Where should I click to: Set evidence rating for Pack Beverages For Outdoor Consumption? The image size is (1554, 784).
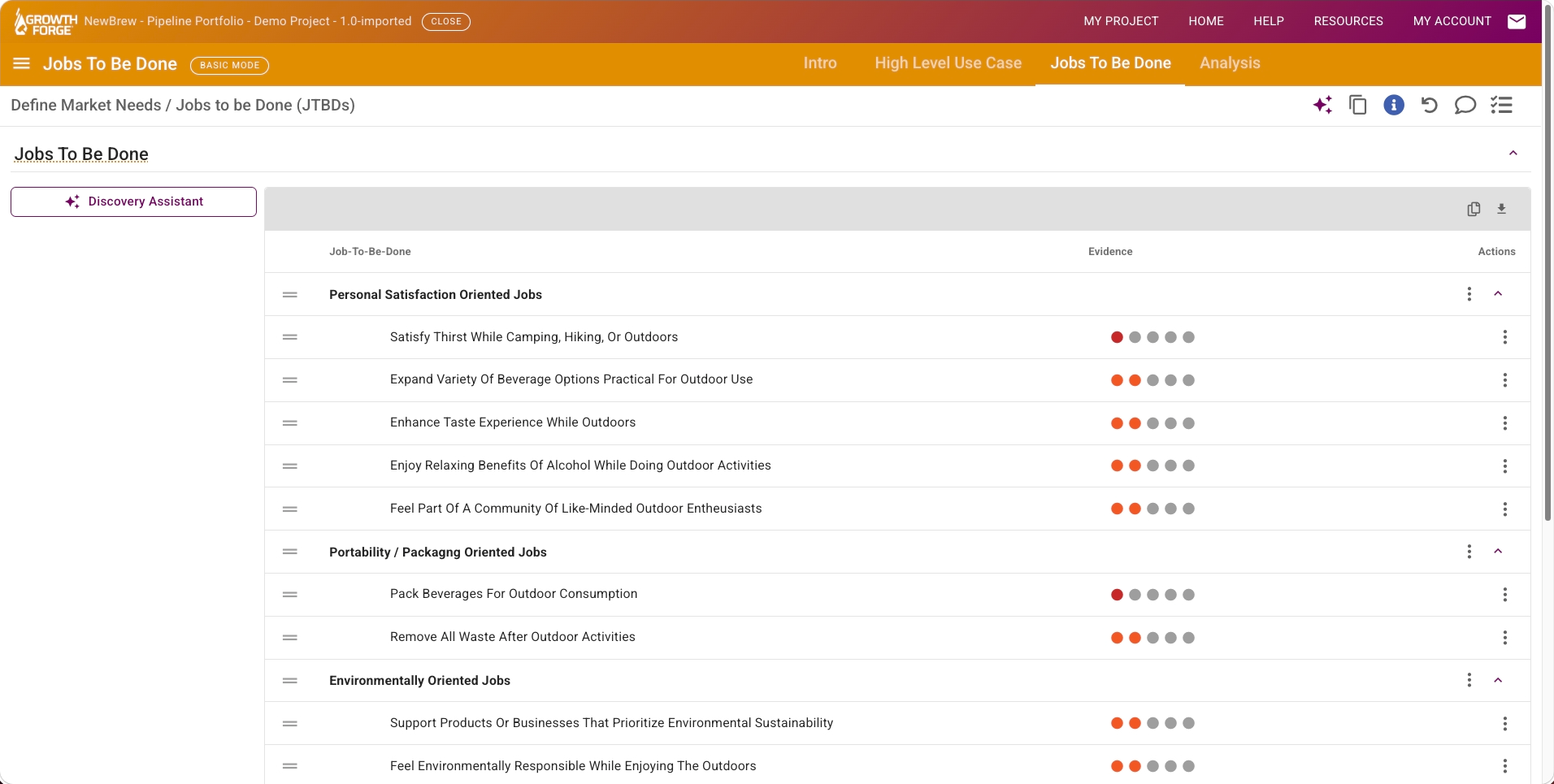pyautogui.click(x=1152, y=595)
